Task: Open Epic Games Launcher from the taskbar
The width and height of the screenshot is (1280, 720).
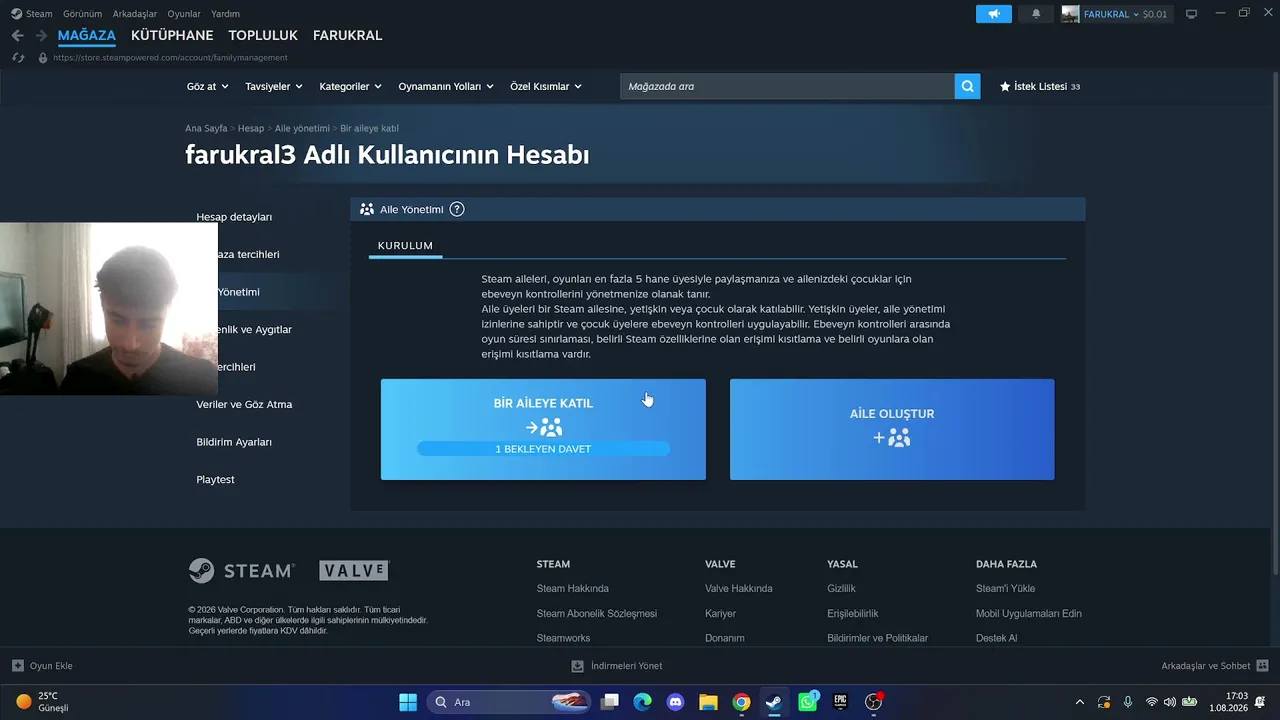Action: (x=841, y=702)
